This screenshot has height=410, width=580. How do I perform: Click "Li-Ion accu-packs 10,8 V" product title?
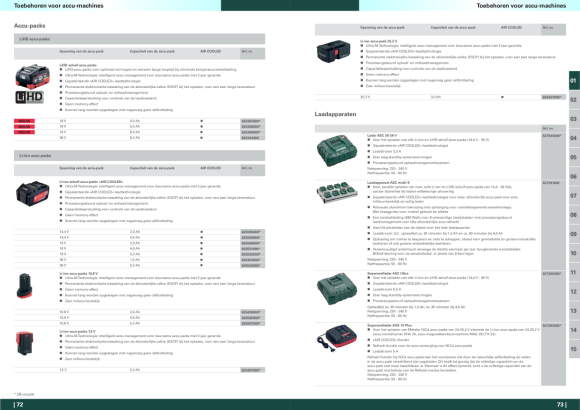point(78,273)
